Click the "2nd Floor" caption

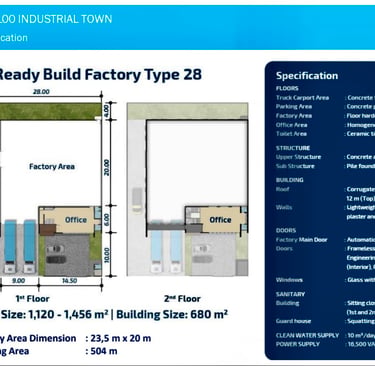(x=182, y=299)
